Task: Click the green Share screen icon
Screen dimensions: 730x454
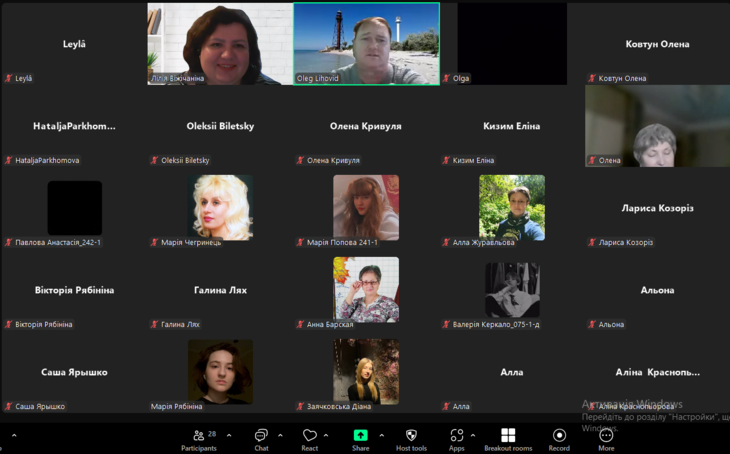Action: [360, 435]
